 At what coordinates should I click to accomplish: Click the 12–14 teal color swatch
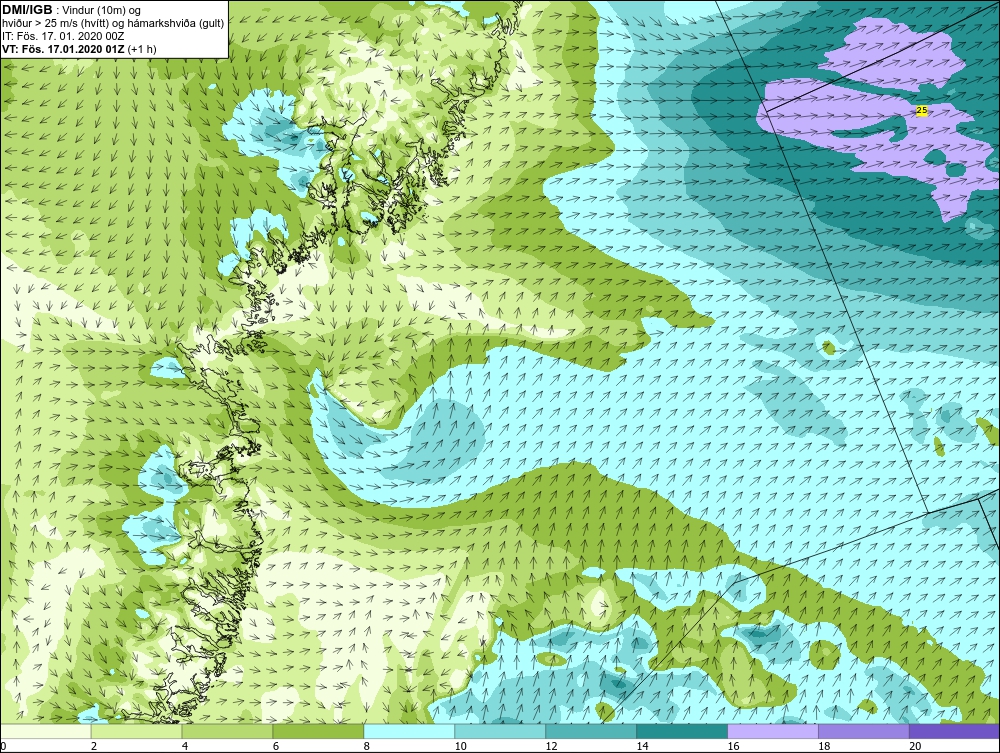click(x=591, y=731)
